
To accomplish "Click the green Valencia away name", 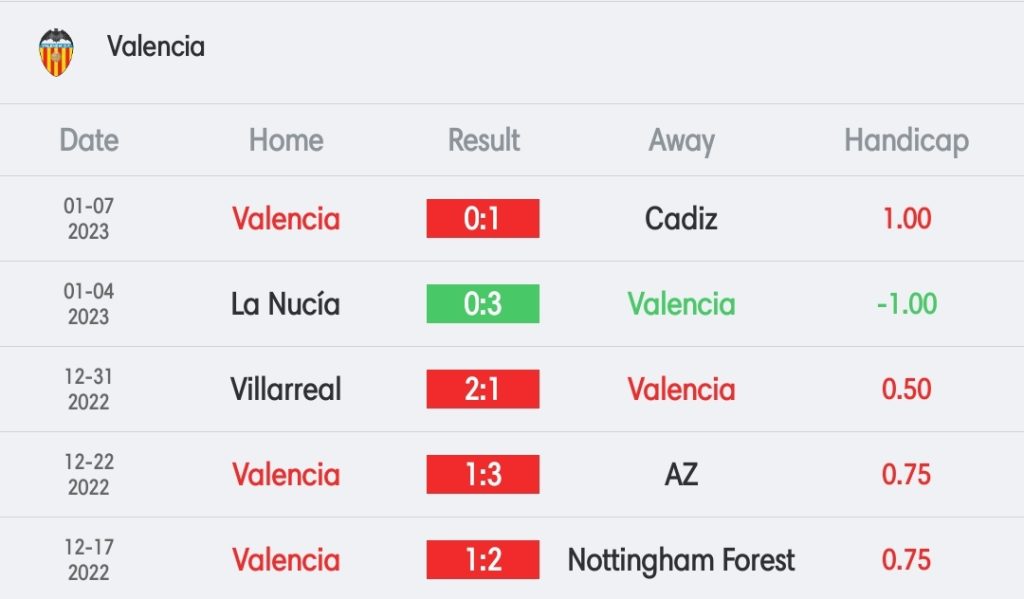I will 681,304.
